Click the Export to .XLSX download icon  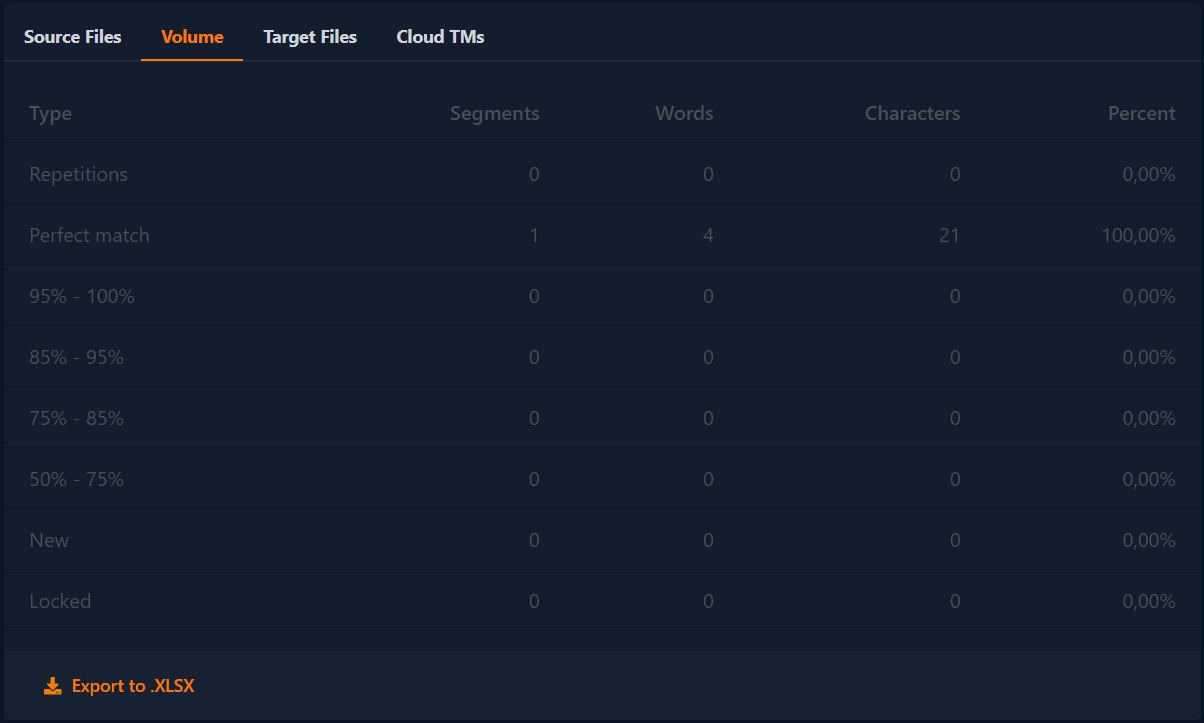53,686
